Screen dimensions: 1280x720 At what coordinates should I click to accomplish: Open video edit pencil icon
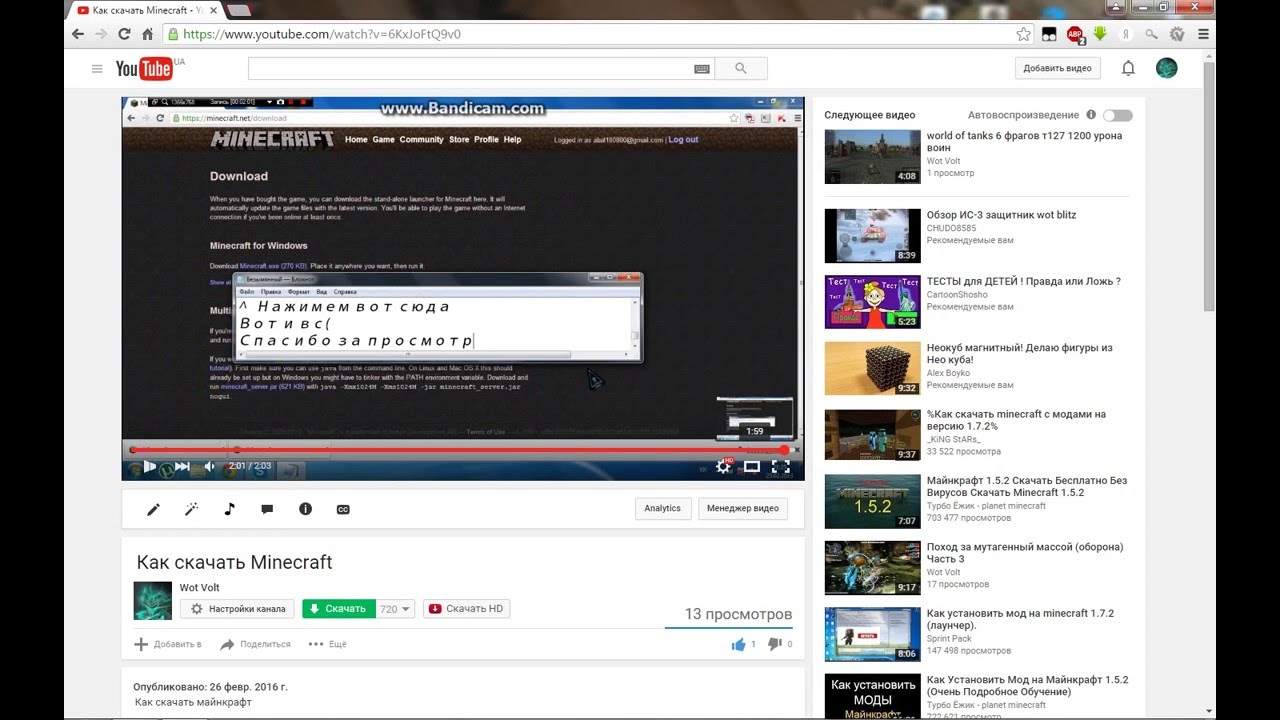tap(153, 509)
